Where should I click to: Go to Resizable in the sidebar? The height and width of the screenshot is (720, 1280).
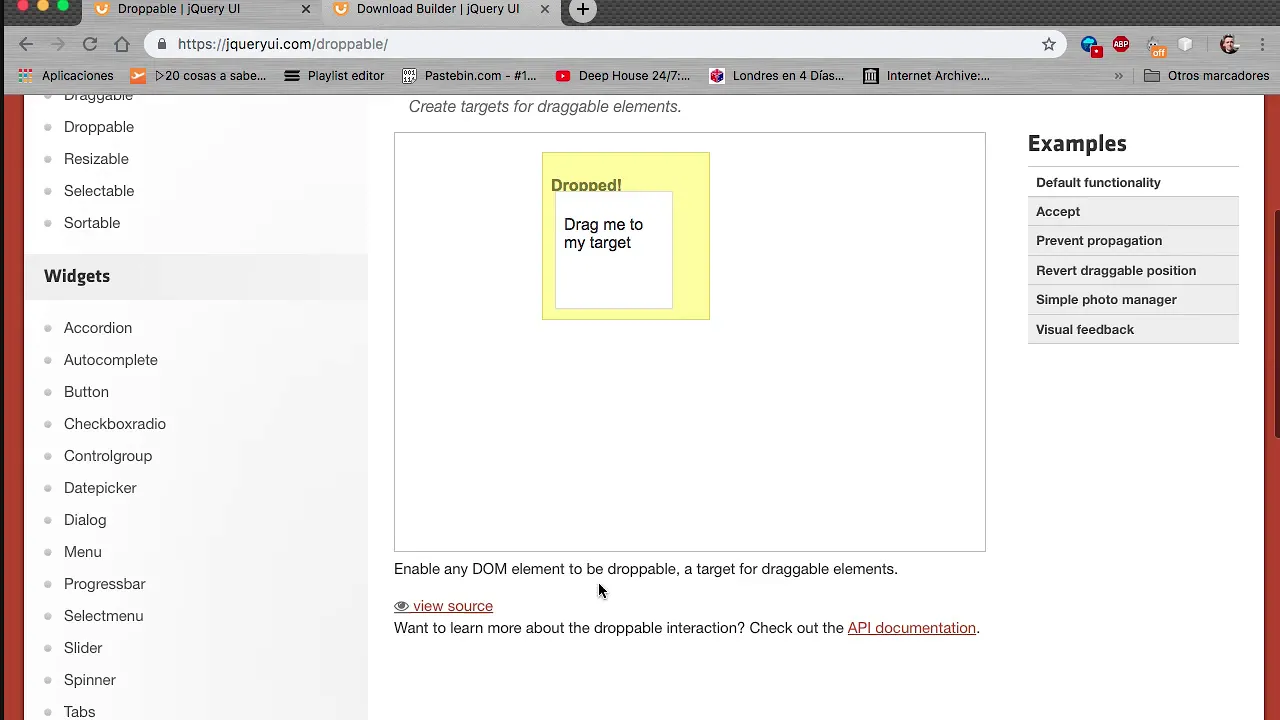[96, 159]
